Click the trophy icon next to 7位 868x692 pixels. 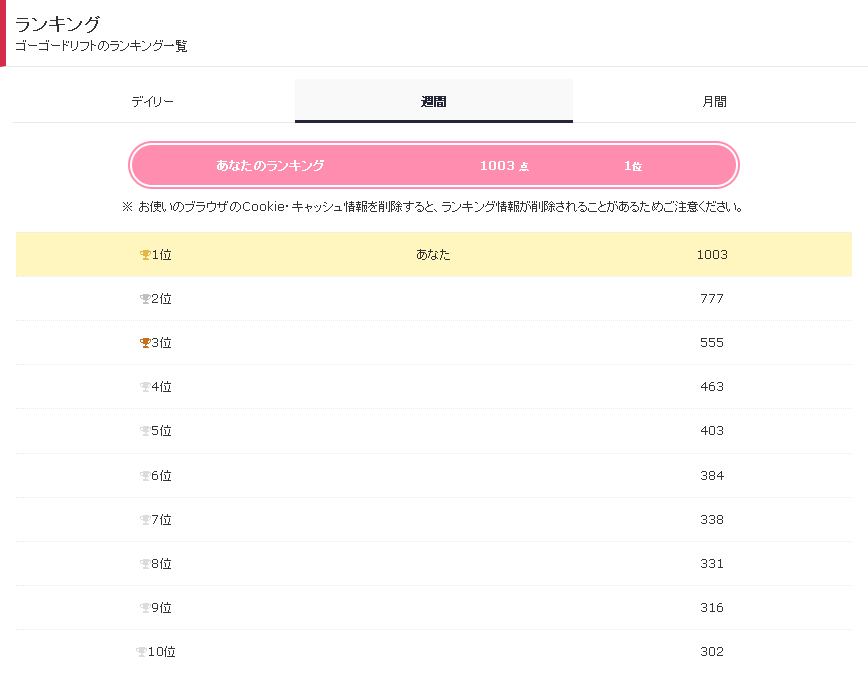145,520
